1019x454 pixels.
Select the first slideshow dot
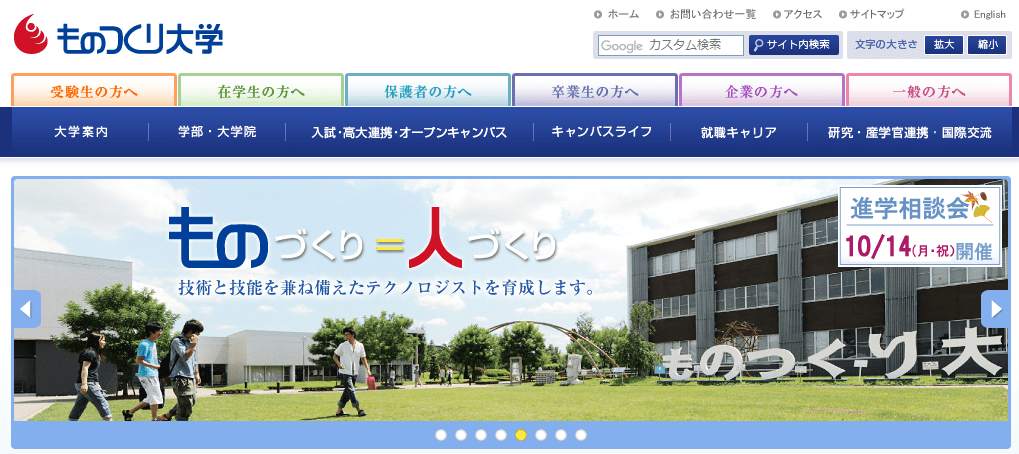pyautogui.click(x=441, y=435)
